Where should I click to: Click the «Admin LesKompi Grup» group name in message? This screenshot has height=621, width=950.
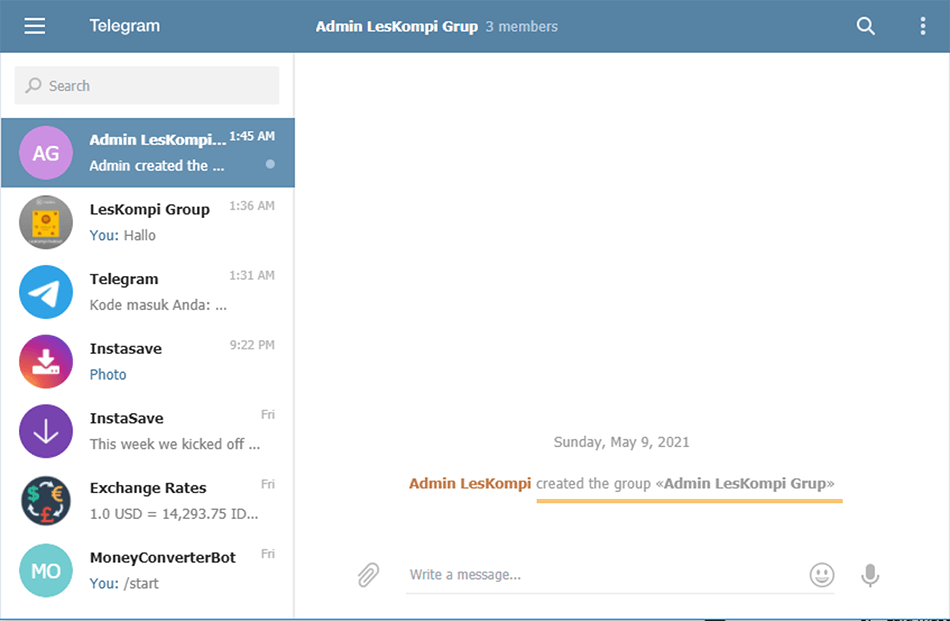(x=745, y=483)
